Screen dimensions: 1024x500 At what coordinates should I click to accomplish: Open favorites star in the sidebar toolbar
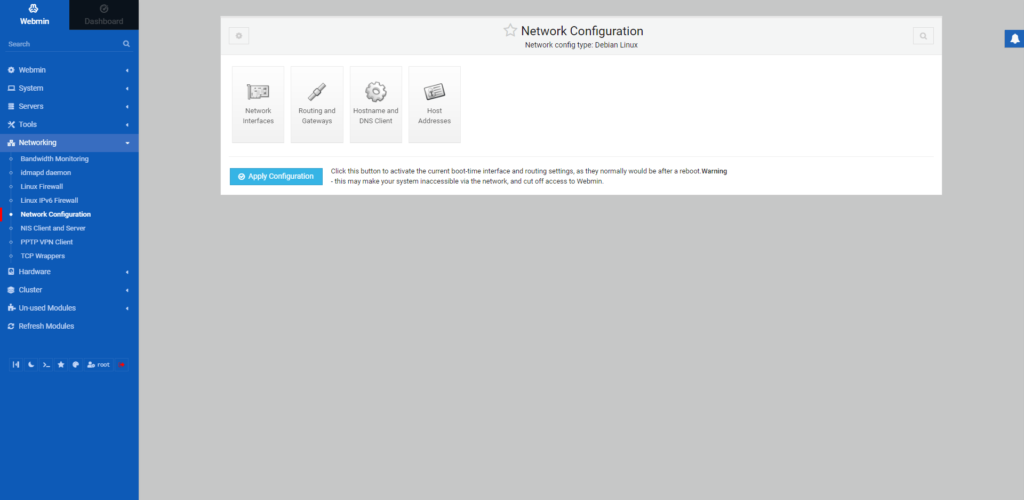coord(61,365)
